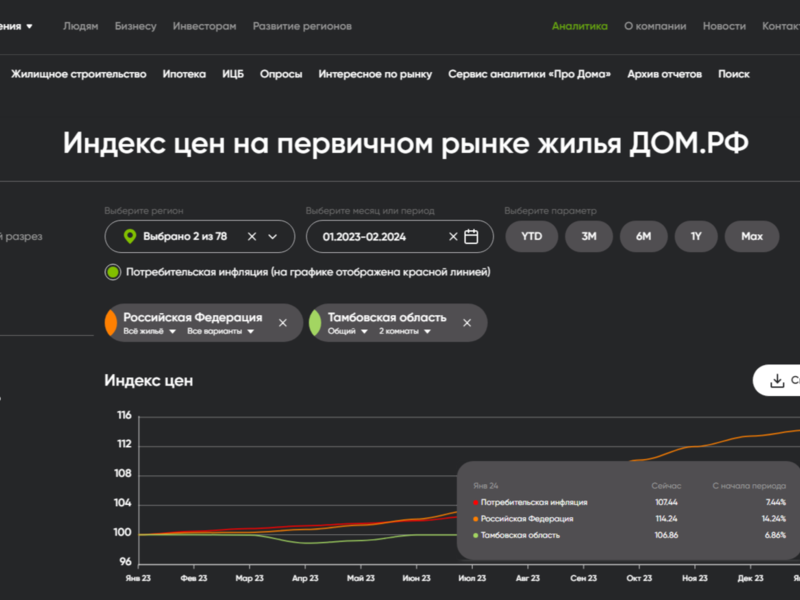Click the period input field 01.2023-02.2024
The width and height of the screenshot is (800, 600).
pos(399,236)
